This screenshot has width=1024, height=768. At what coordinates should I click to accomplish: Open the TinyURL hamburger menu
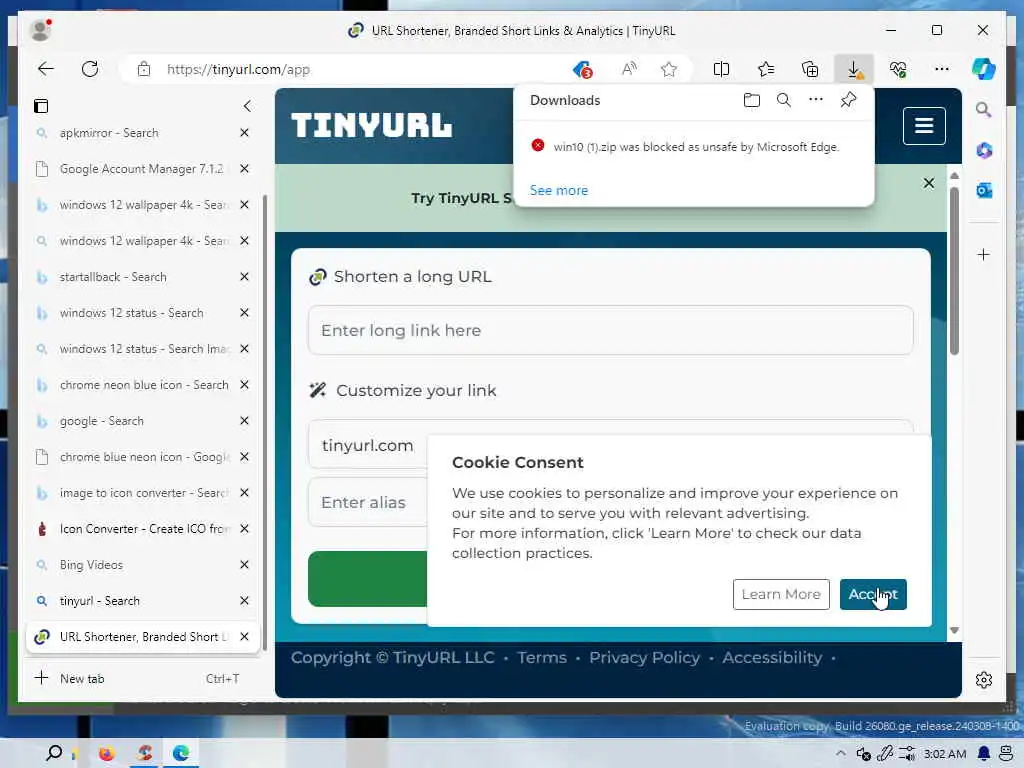pos(923,125)
